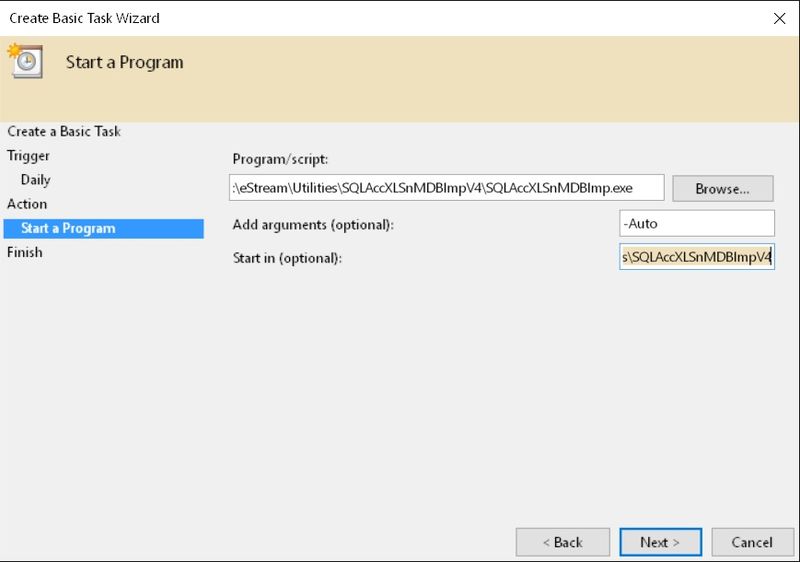Close the Create Basic Task Wizard window
This screenshot has width=800, height=562.
[x=778, y=18]
